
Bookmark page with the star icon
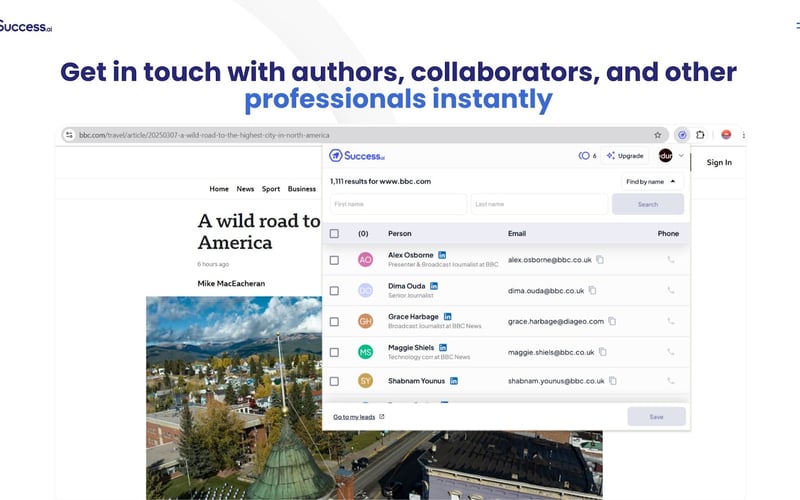(x=658, y=135)
